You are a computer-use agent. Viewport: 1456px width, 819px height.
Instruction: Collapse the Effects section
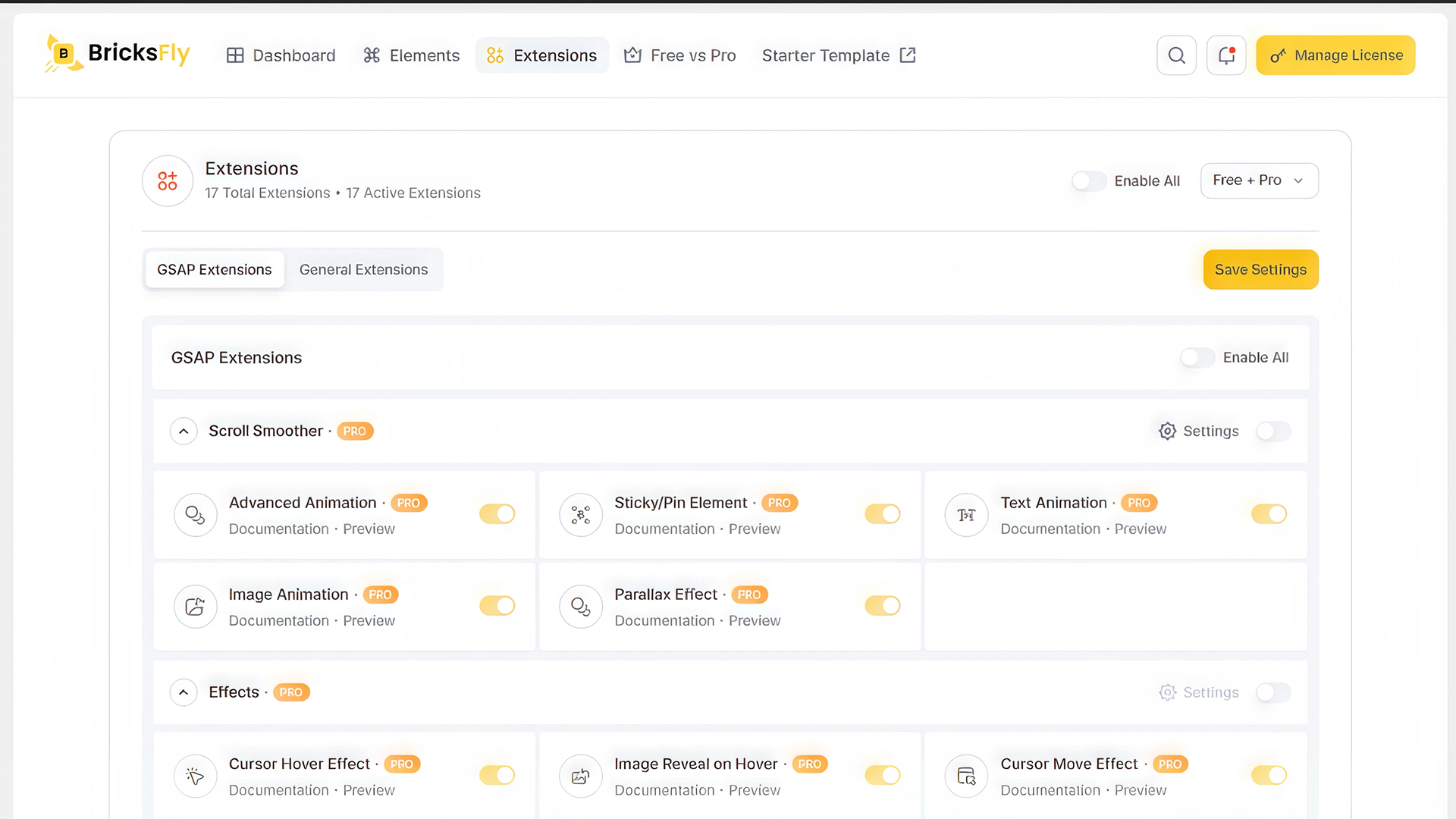(184, 692)
